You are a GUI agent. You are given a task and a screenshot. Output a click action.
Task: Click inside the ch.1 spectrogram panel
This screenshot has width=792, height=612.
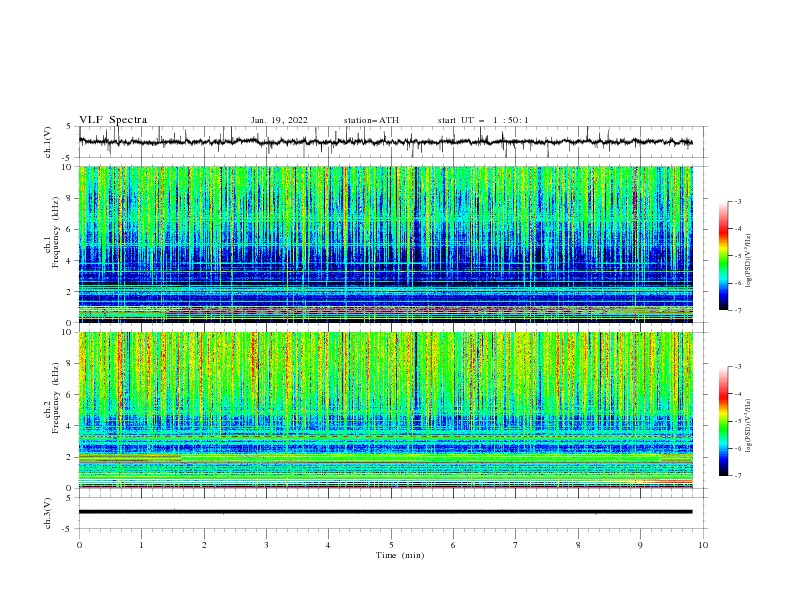385,244
